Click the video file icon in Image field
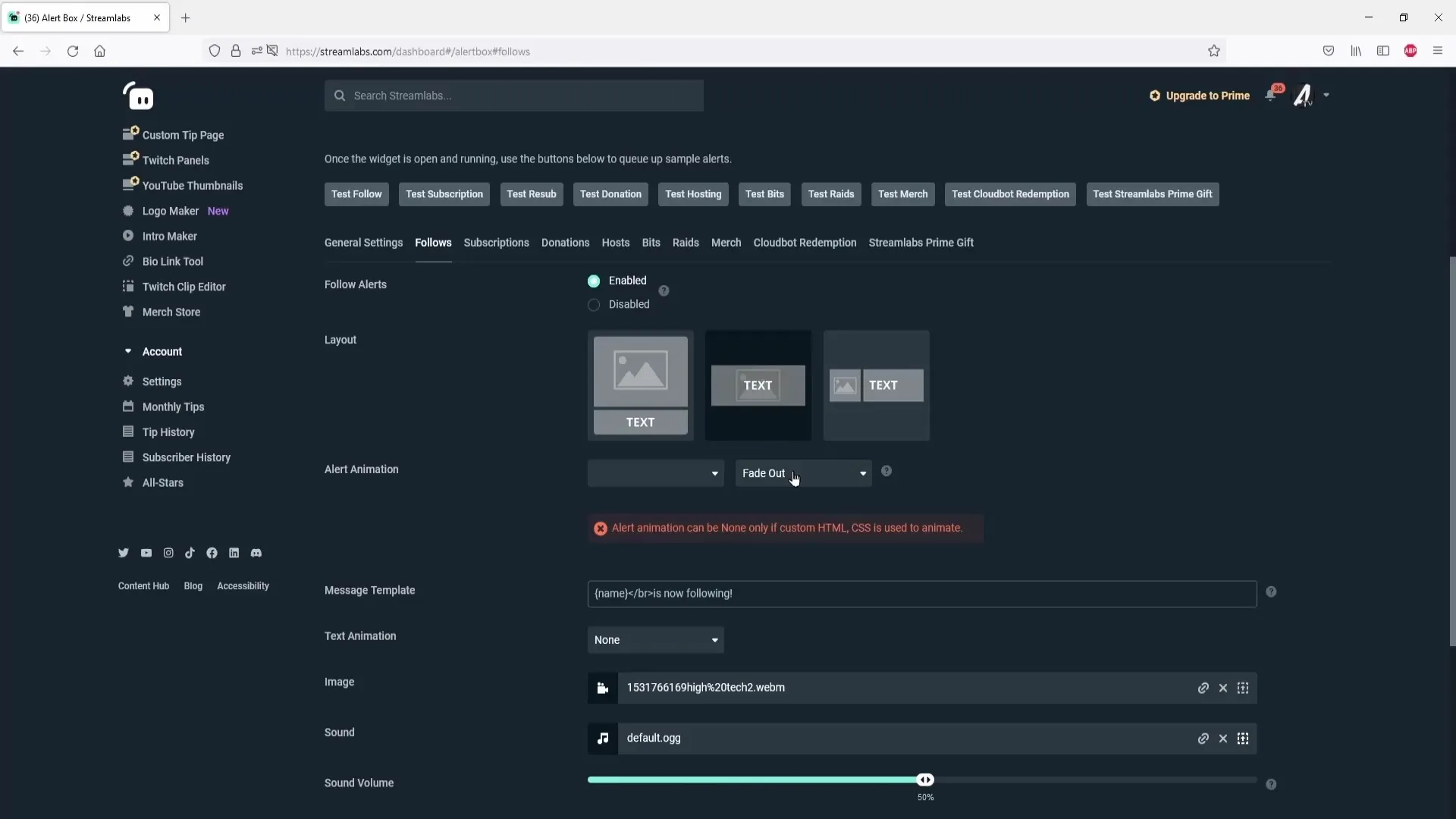 [x=603, y=688]
